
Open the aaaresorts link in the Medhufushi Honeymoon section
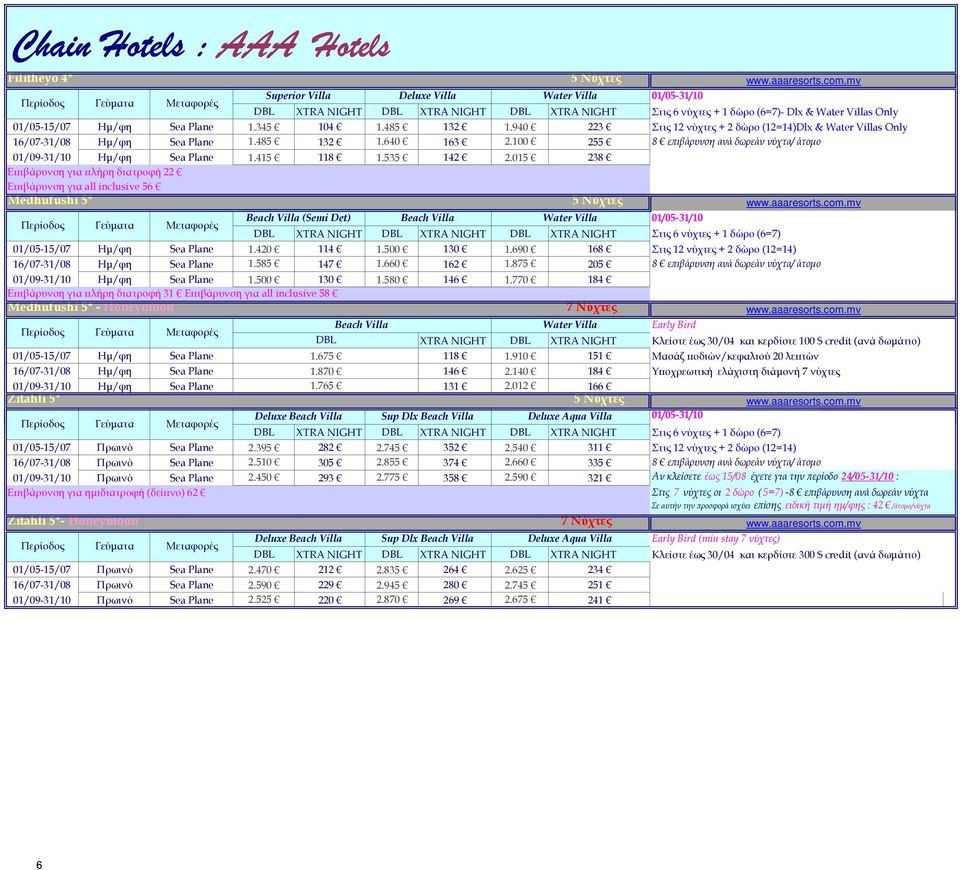point(803,310)
